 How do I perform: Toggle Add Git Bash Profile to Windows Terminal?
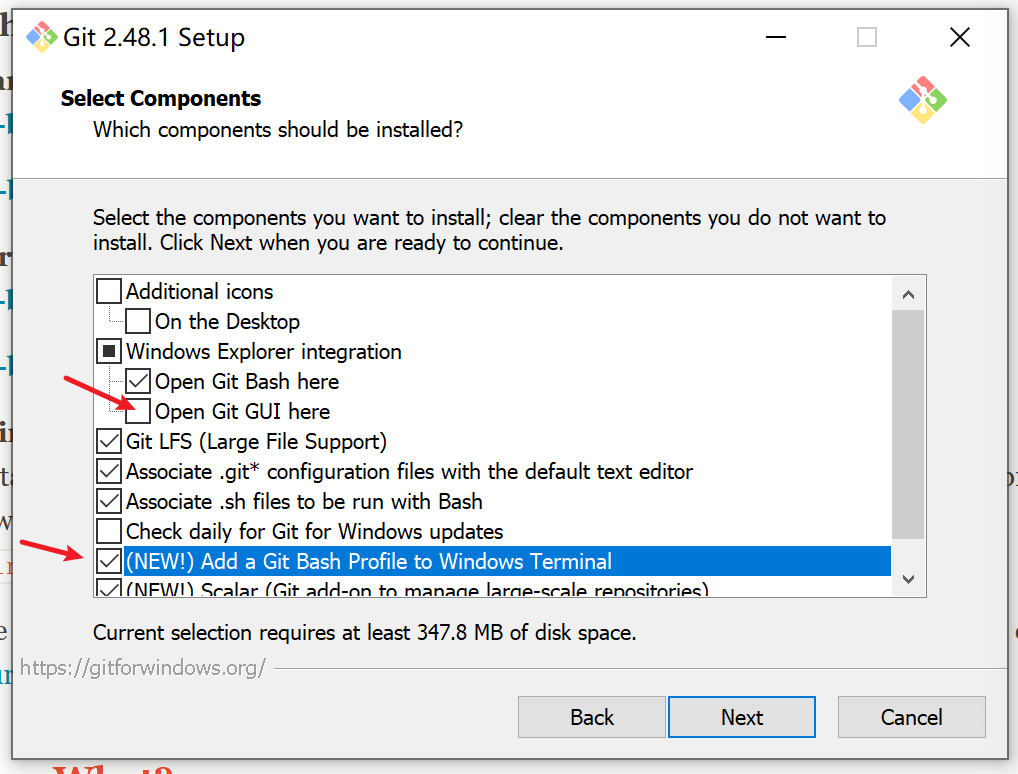108,561
